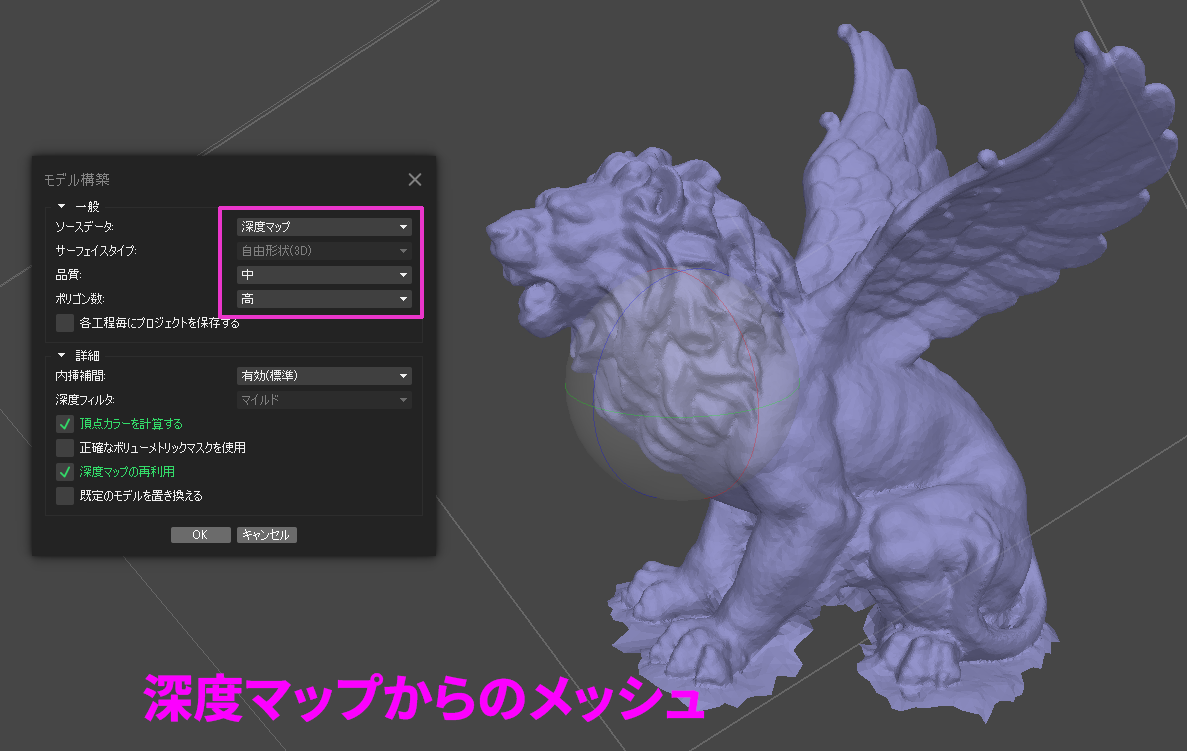This screenshot has height=751, width=1187.
Task: Enable 各工程毎にプロジェクトを保存する checkbox
Action: [65, 323]
